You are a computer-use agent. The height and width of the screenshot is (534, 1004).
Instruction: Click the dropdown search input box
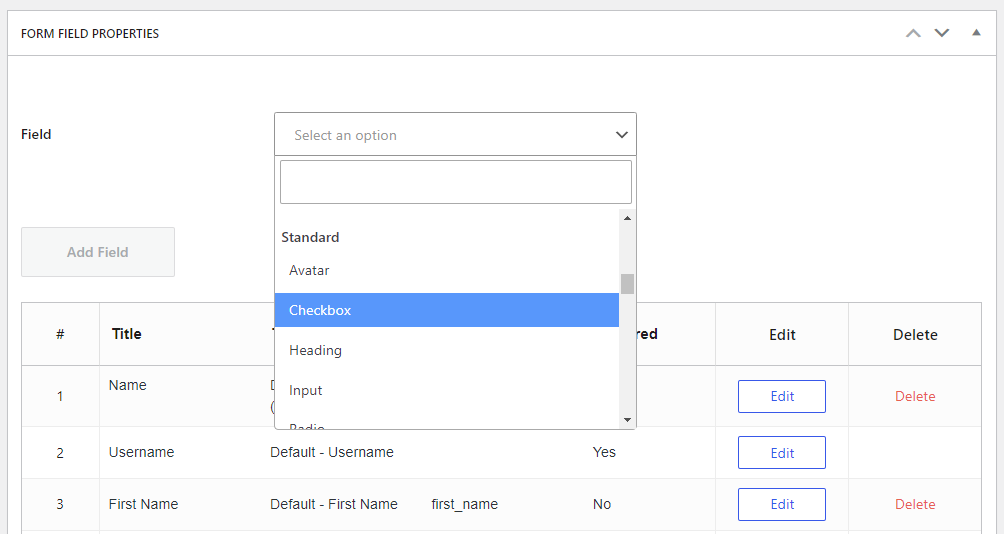455,182
